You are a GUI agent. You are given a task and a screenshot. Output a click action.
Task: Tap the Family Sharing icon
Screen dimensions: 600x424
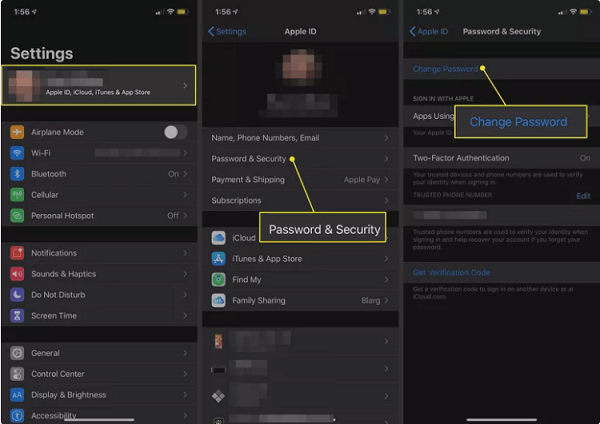coord(218,300)
